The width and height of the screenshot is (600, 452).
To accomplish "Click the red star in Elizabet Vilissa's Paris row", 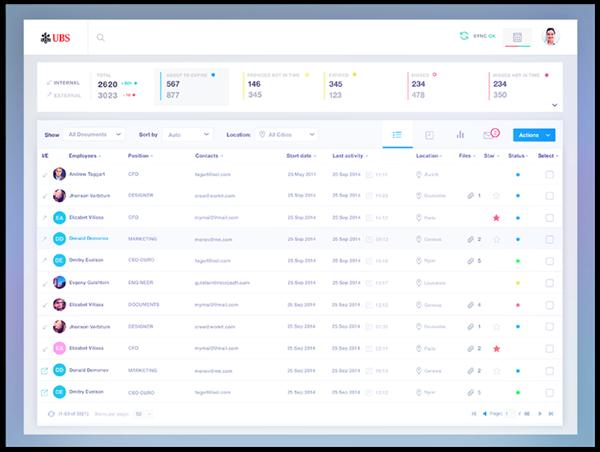I will pyautogui.click(x=496, y=217).
